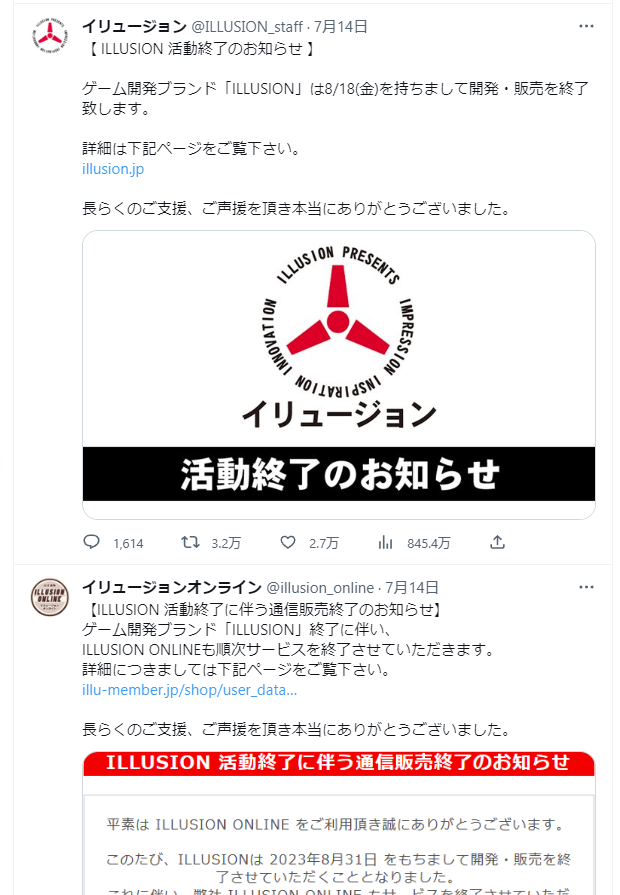Open more options on first tweet

(586, 26)
